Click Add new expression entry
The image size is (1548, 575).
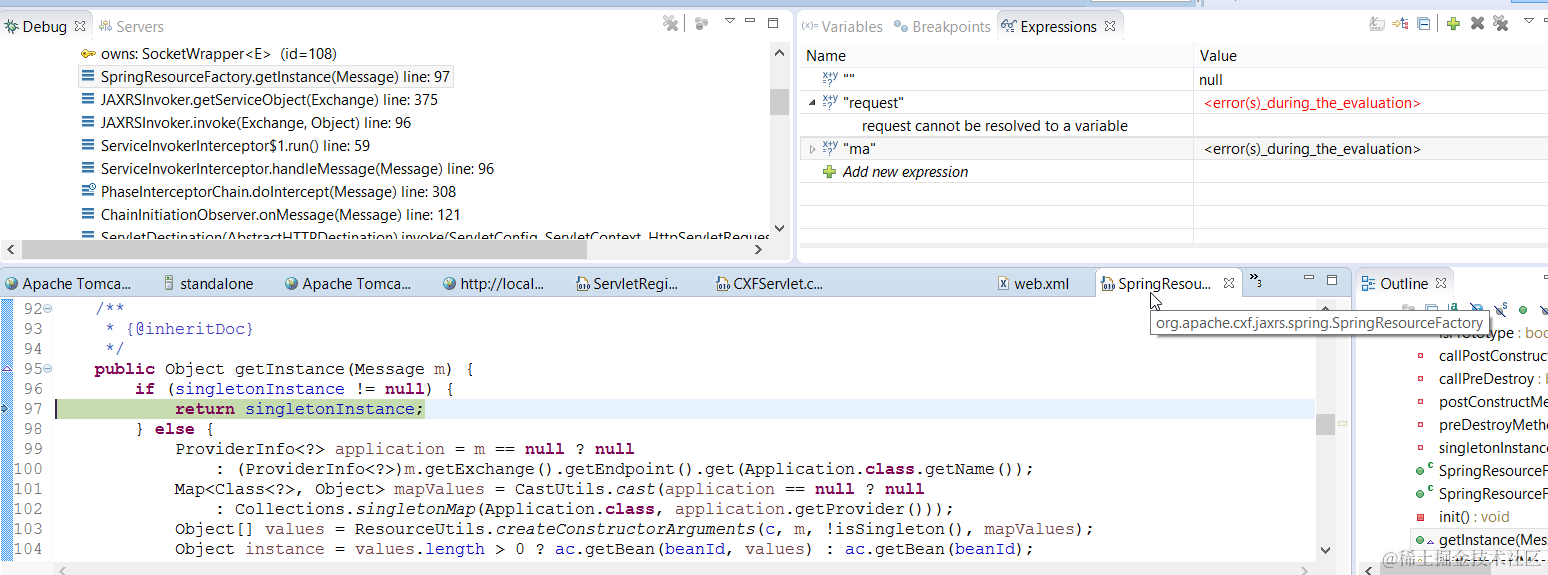pyautogui.click(x=905, y=172)
